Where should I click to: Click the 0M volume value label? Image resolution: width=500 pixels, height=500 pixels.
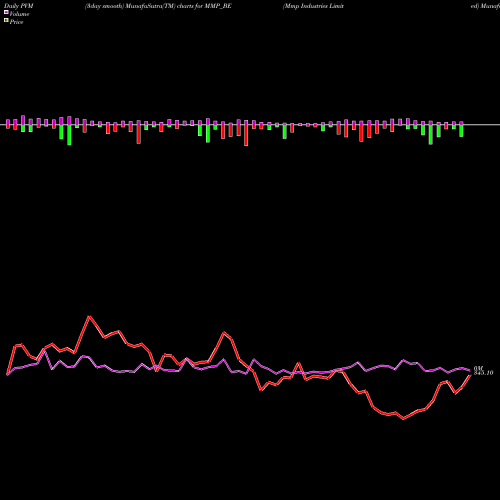point(478,368)
